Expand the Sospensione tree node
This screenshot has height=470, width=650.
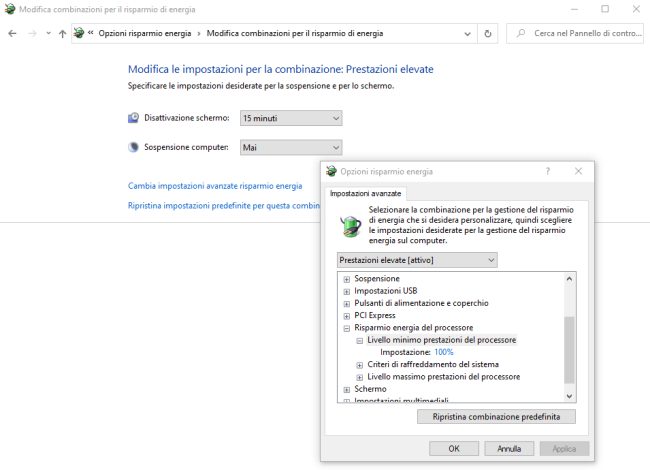click(x=347, y=279)
